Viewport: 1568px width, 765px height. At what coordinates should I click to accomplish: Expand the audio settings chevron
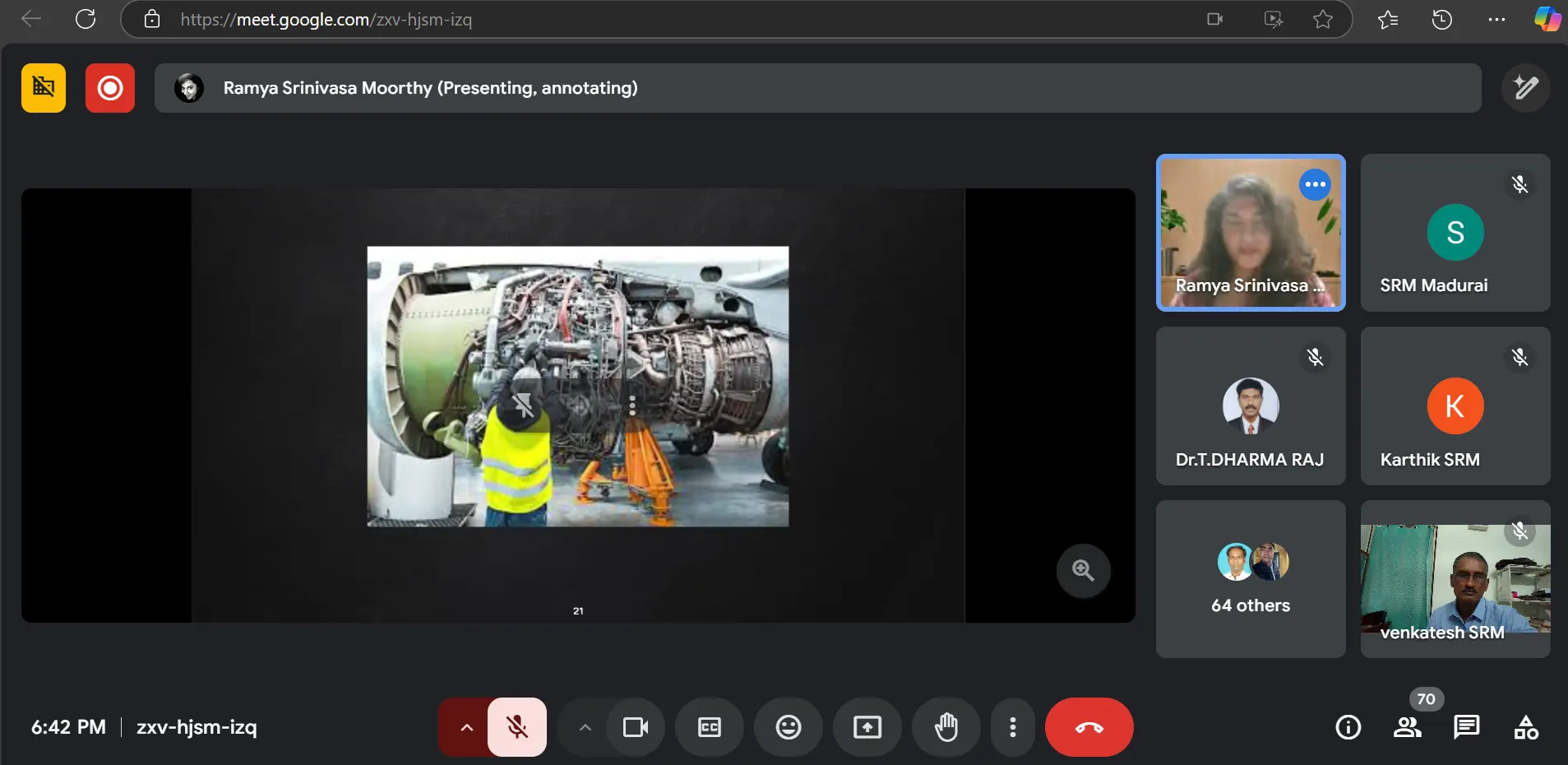pyautogui.click(x=466, y=727)
